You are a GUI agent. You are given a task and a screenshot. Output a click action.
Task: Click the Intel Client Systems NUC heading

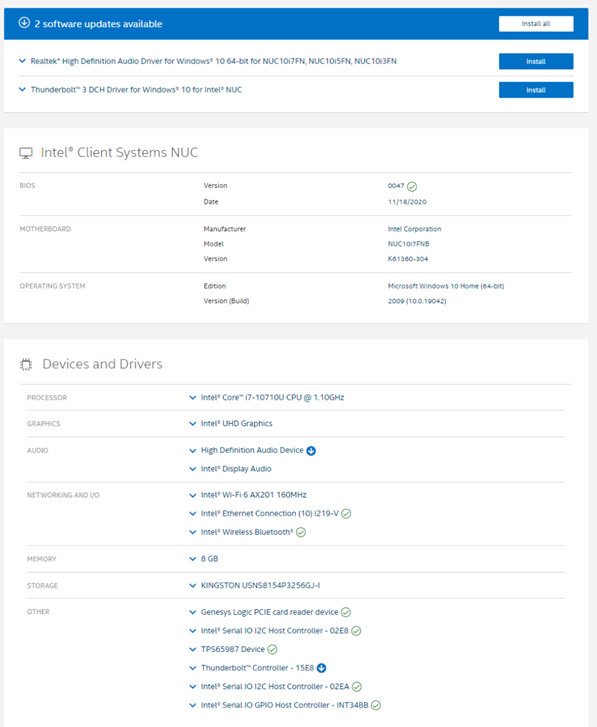pos(119,153)
